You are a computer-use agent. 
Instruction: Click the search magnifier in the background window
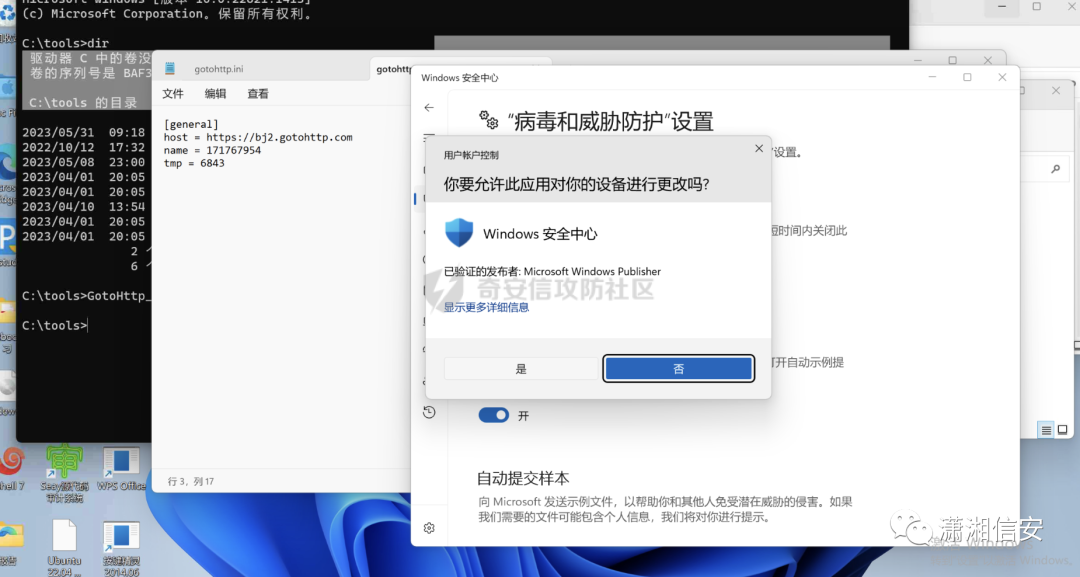tap(1055, 168)
